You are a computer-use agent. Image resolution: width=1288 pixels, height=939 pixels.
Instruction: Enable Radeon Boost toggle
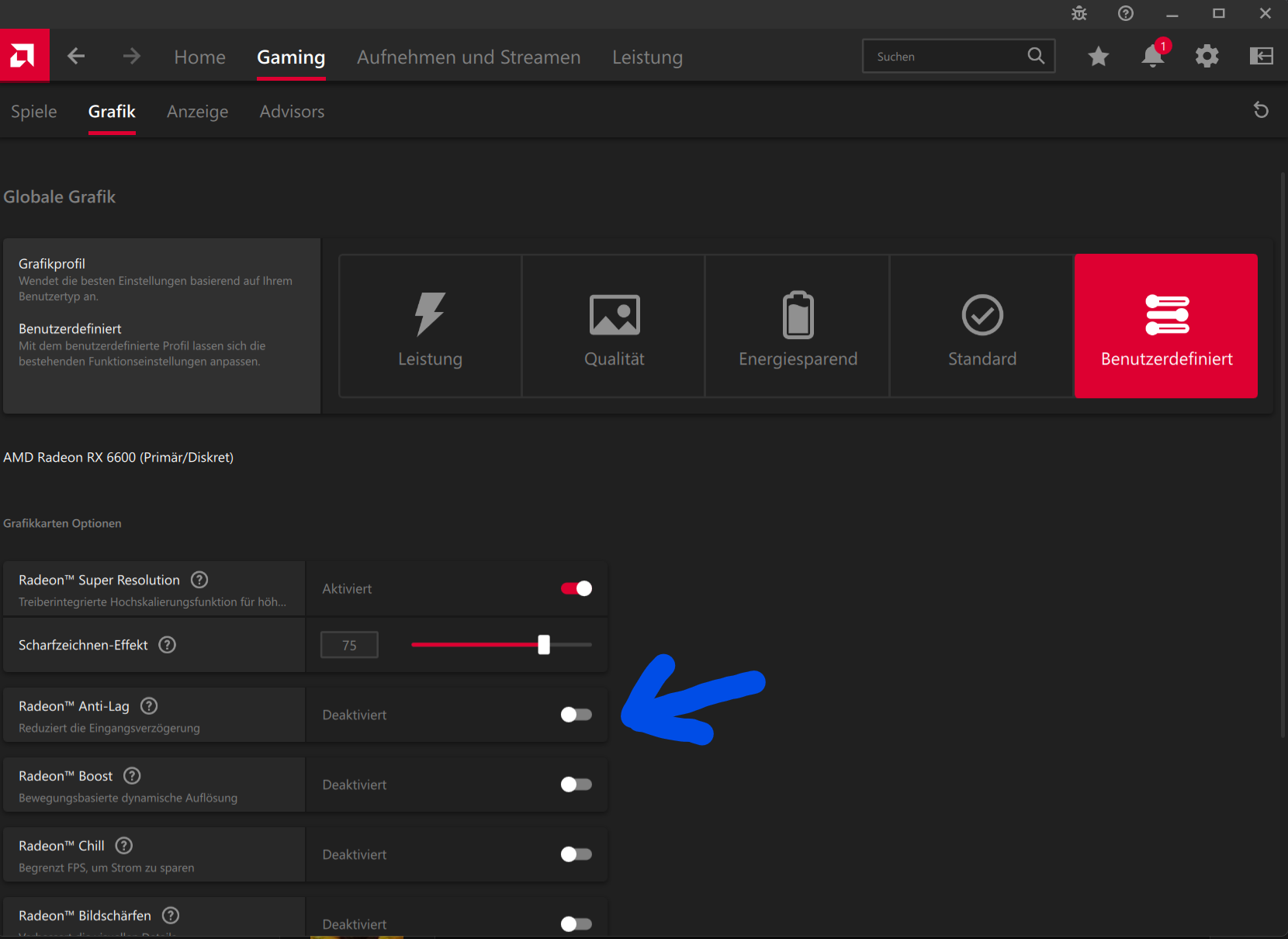[x=576, y=784]
